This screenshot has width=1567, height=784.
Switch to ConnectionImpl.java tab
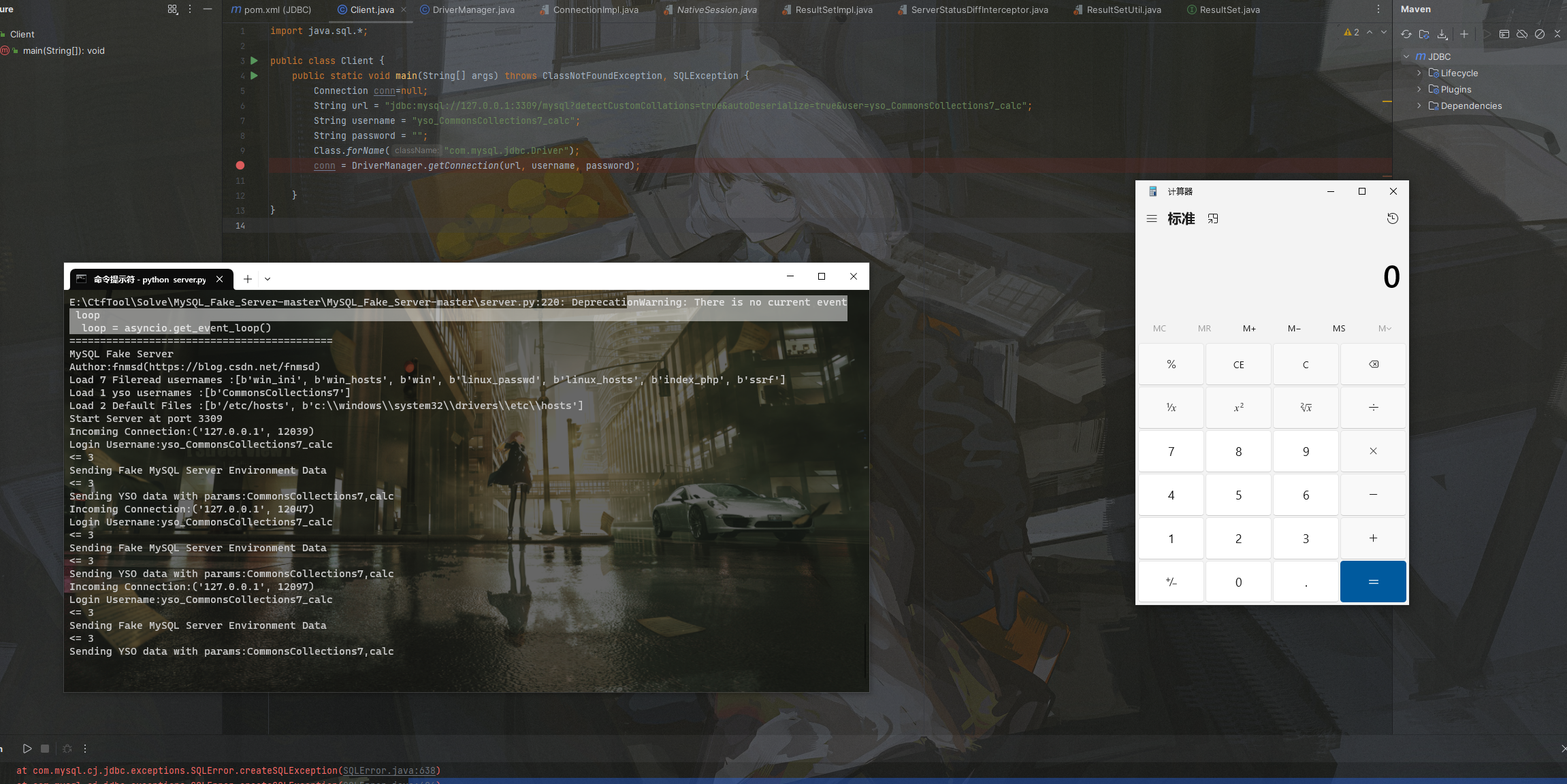(589, 10)
